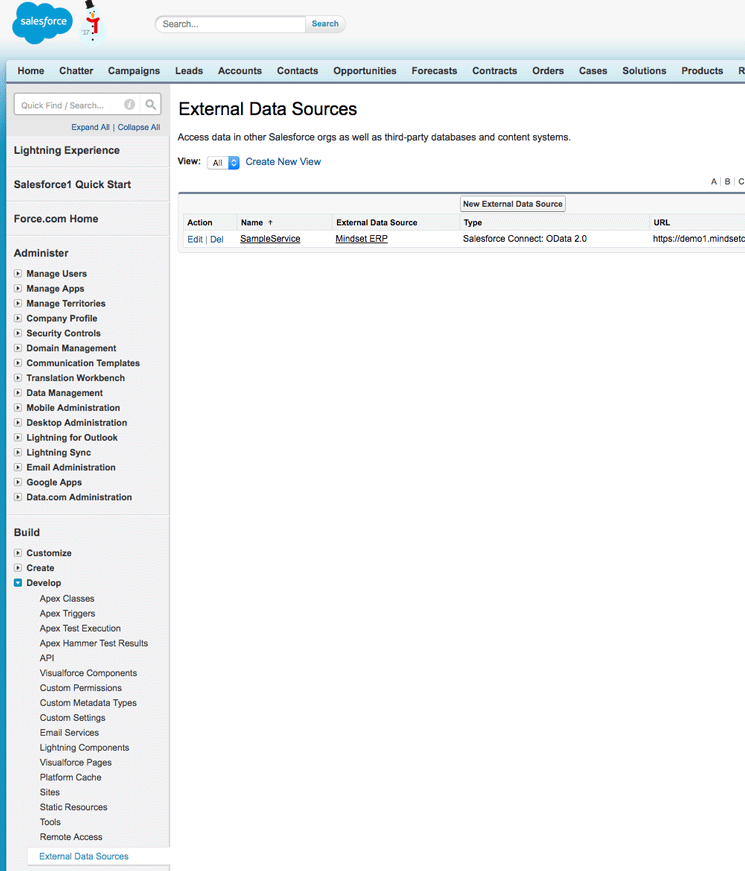
Task: Focus the Quick Find search field
Action: [70, 105]
